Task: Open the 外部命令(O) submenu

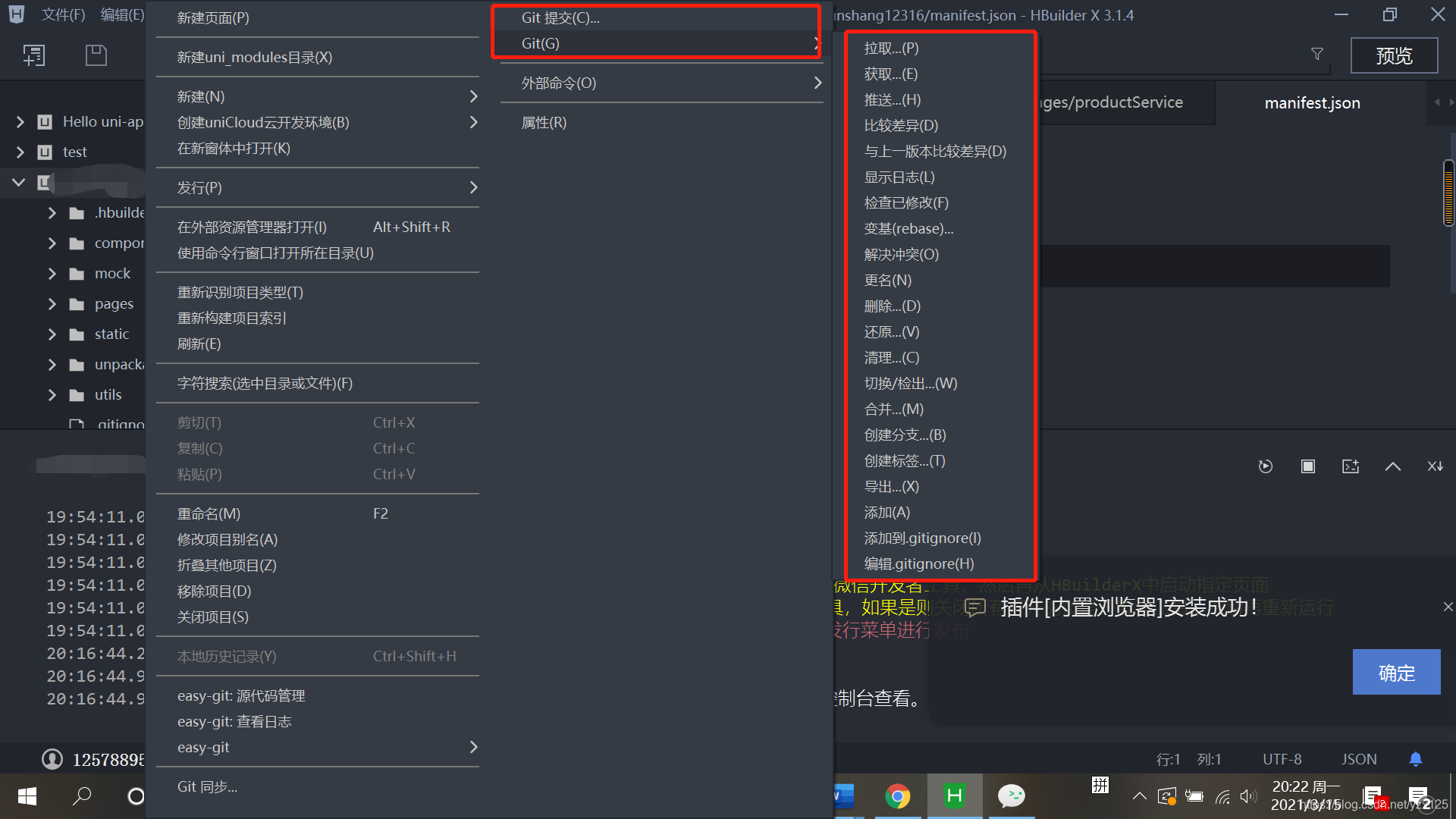Action: 661,83
